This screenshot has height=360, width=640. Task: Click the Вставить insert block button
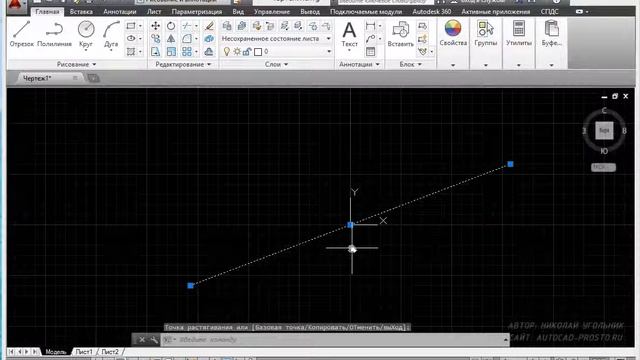click(400, 35)
